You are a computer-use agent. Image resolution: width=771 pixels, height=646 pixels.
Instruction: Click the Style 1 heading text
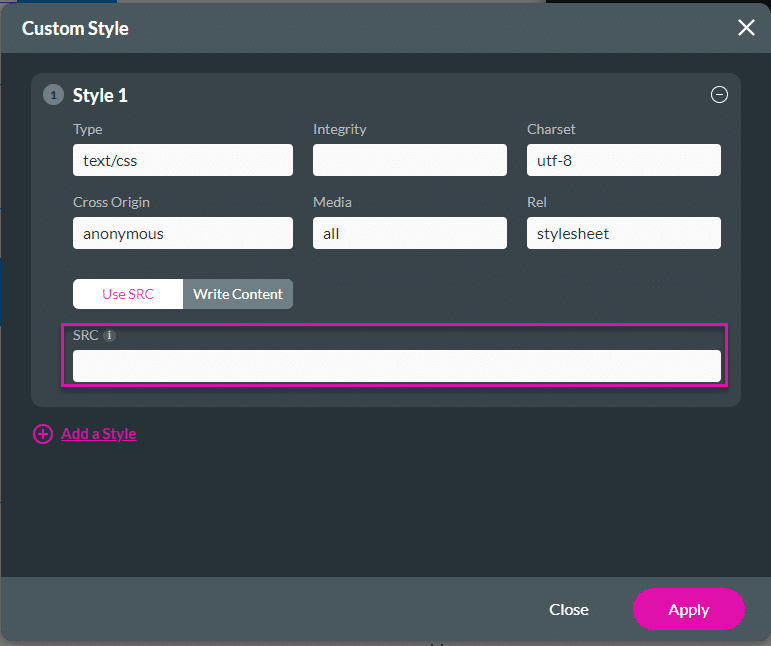coord(100,96)
